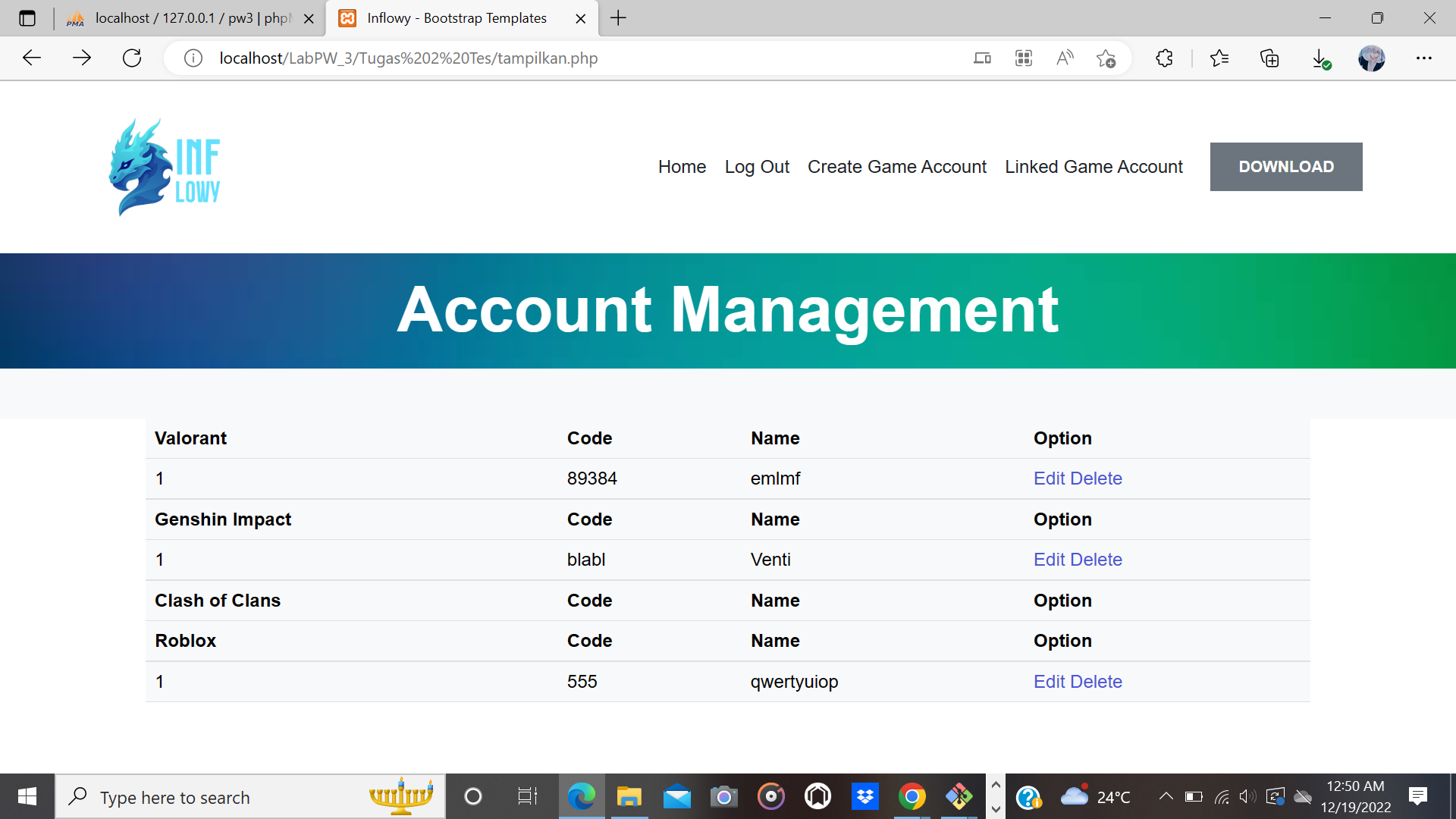Click the browser refresh icon

coord(132,58)
